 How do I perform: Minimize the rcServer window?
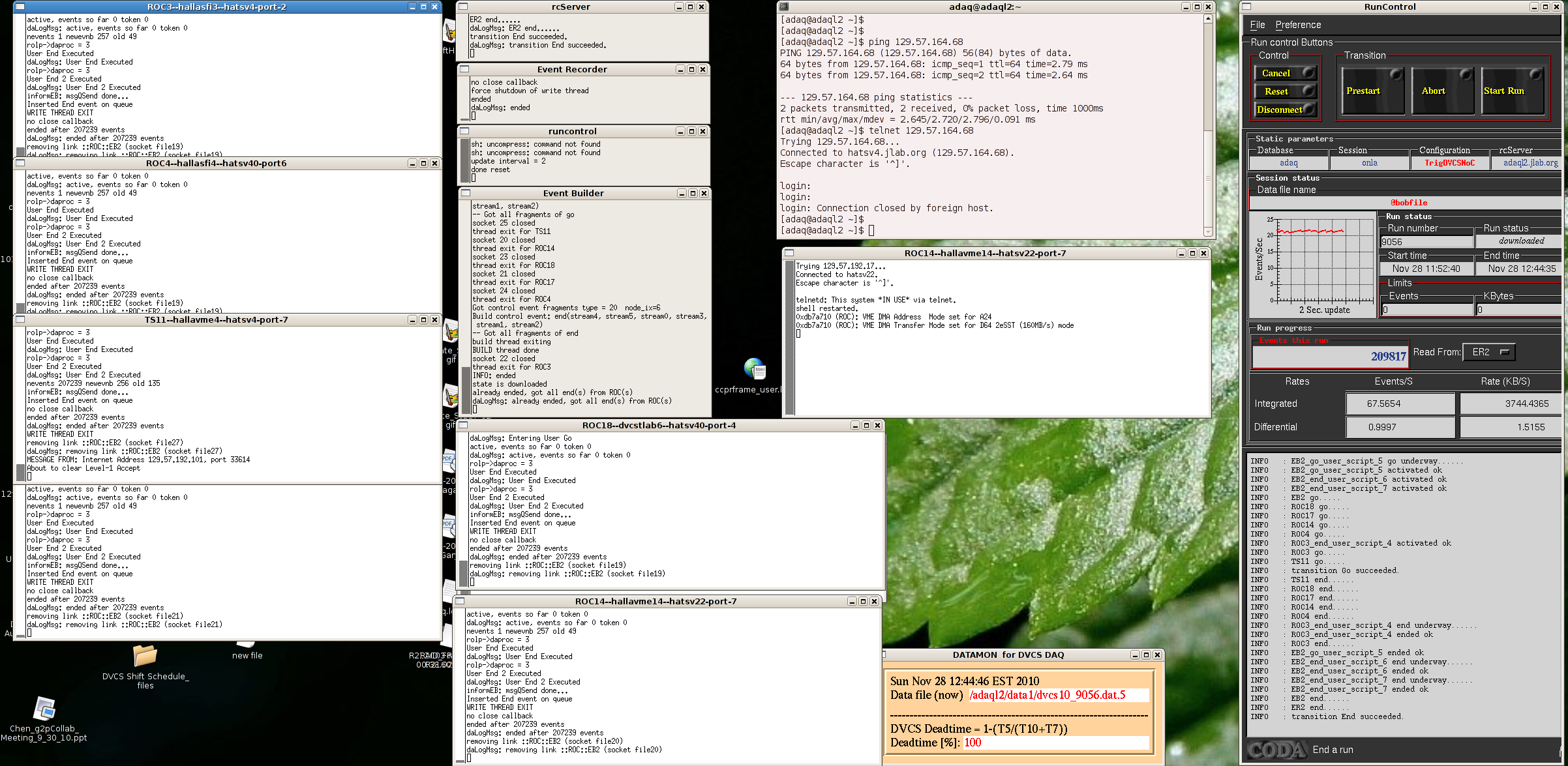(679, 7)
